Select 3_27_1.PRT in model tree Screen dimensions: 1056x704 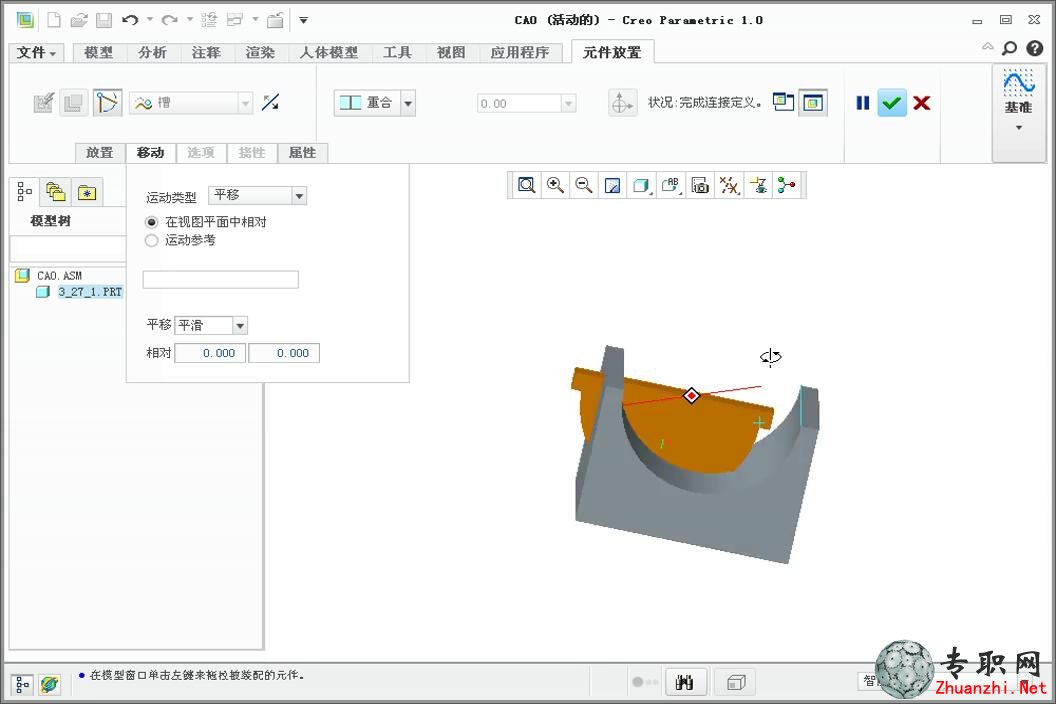click(90, 292)
